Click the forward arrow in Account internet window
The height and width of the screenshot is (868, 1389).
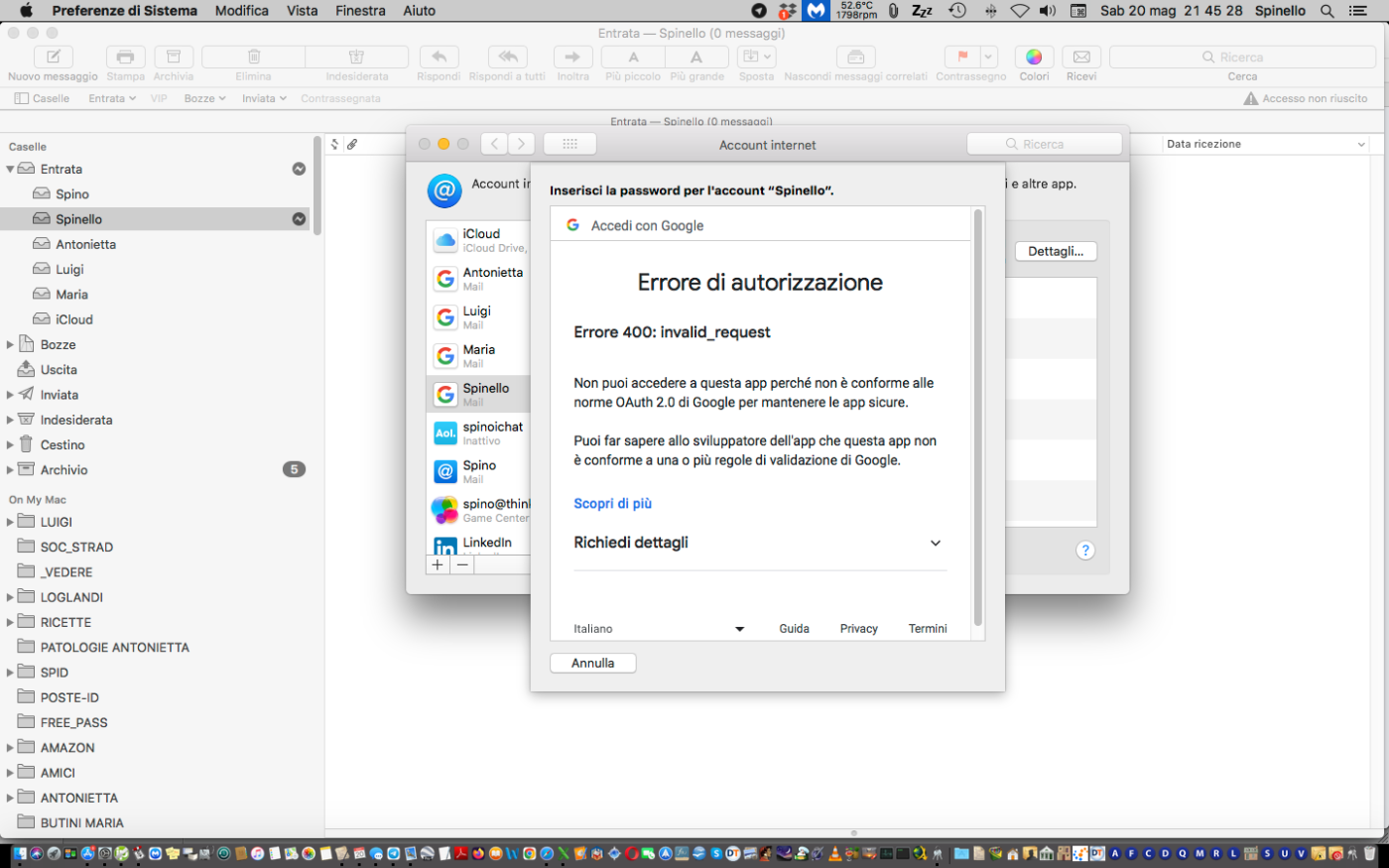(x=522, y=144)
